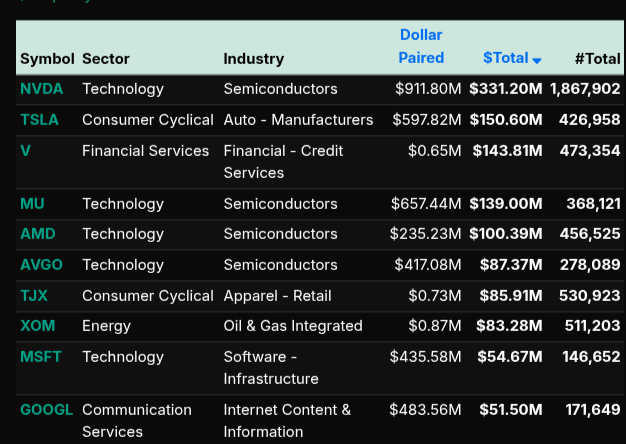The height and width of the screenshot is (444, 626).
Task: Select the AMD ticker link
Action: [38, 234]
